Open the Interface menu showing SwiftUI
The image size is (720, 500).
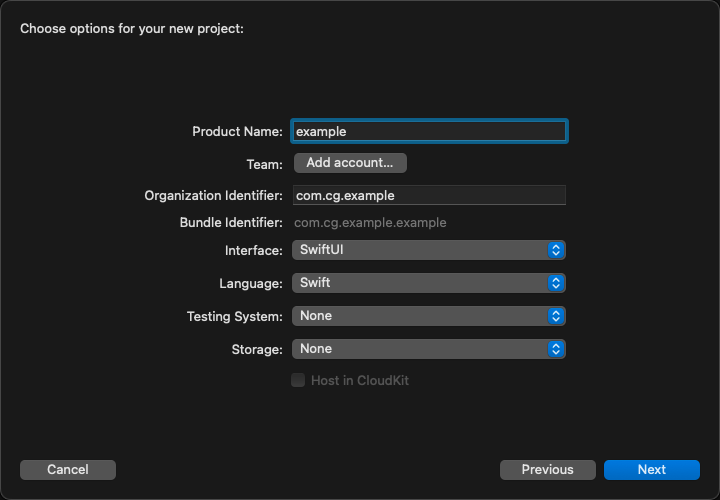pyautogui.click(x=420, y=250)
